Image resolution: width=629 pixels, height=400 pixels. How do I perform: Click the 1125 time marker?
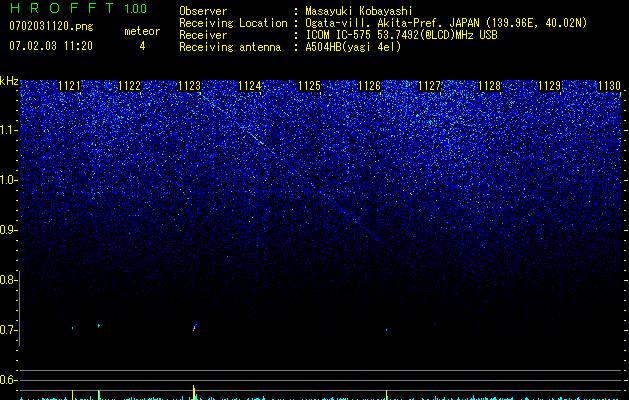click(309, 86)
